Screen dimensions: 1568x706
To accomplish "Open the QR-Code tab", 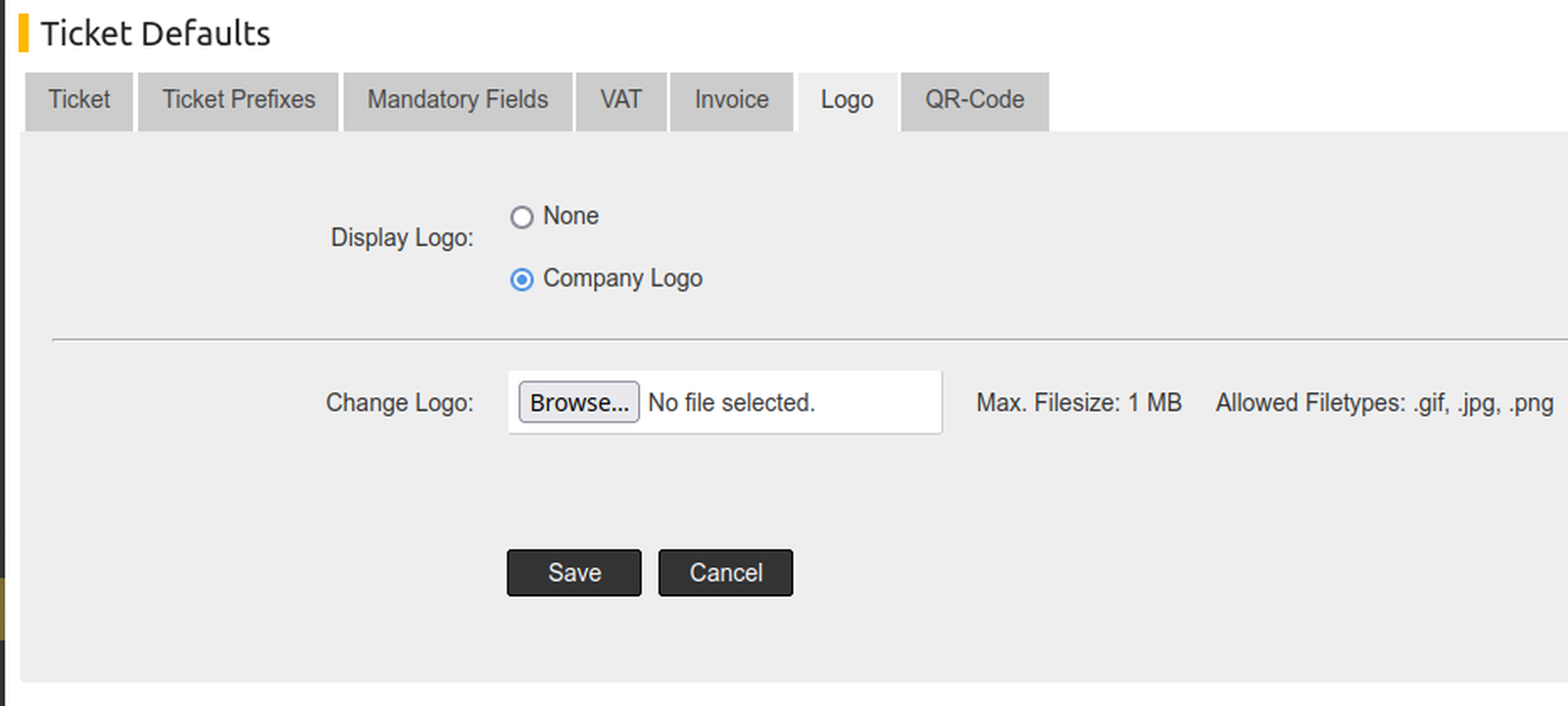I will click(x=974, y=100).
